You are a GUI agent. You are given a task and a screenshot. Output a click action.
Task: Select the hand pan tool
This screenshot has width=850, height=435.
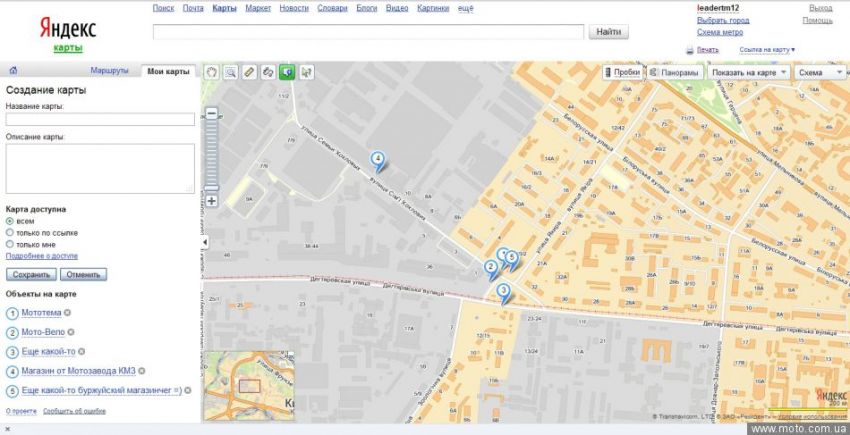coord(211,72)
